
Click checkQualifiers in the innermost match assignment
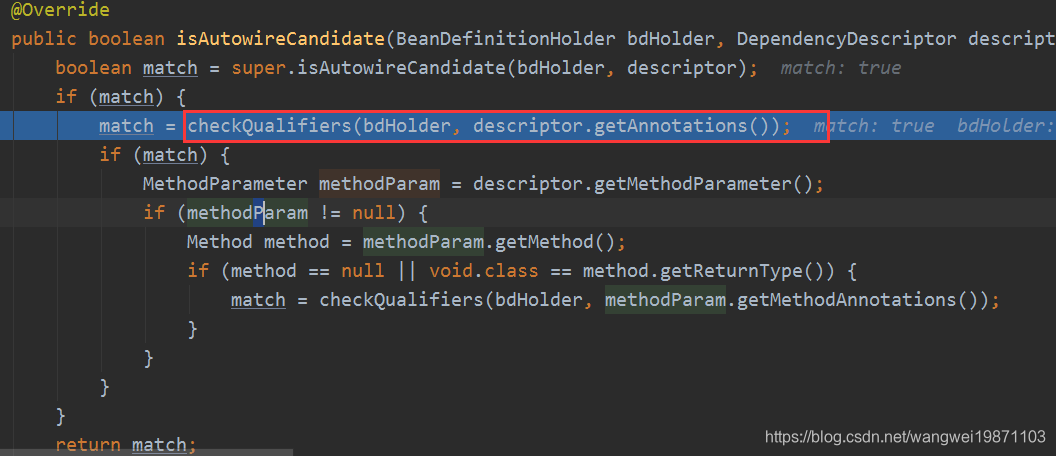401,300
